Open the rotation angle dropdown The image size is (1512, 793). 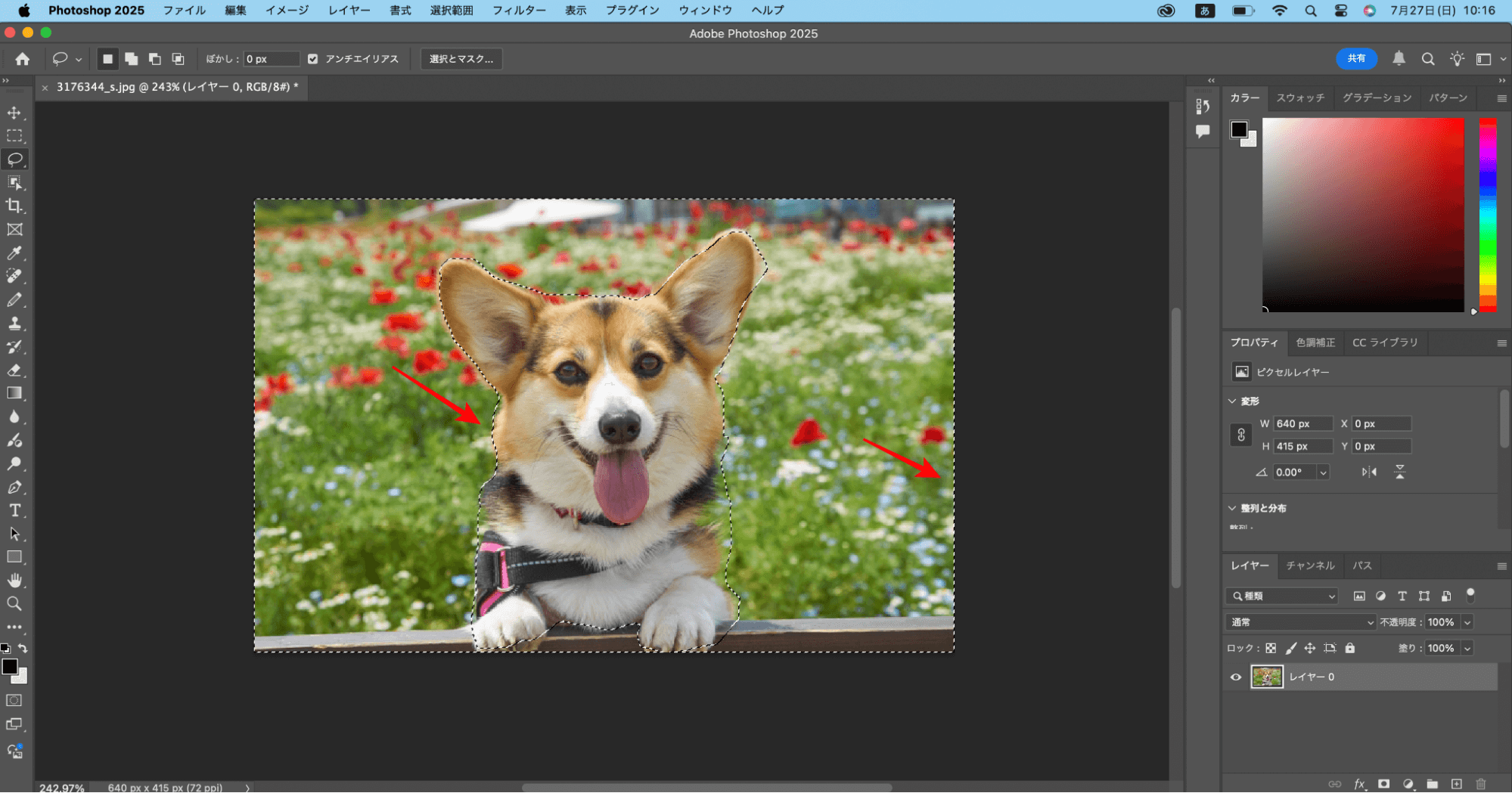1323,472
